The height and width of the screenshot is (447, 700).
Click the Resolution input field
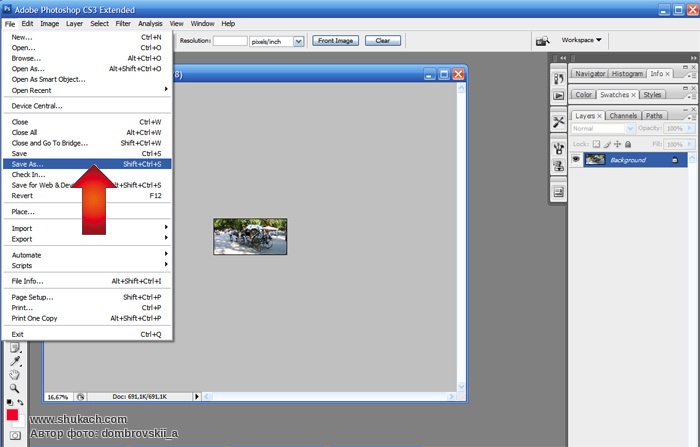click(230, 41)
